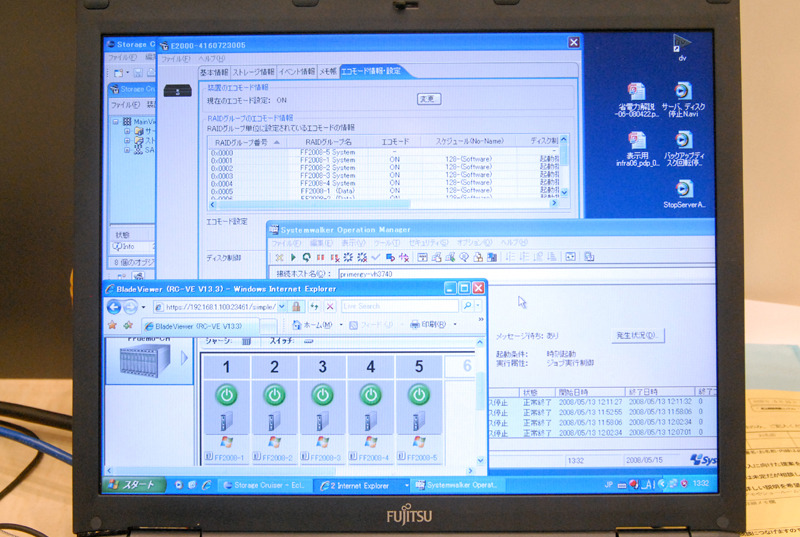Screen dimensions: 800x537
Task: Select the blade chassis thumbnail in BladeViewer
Action: [x=144, y=360]
